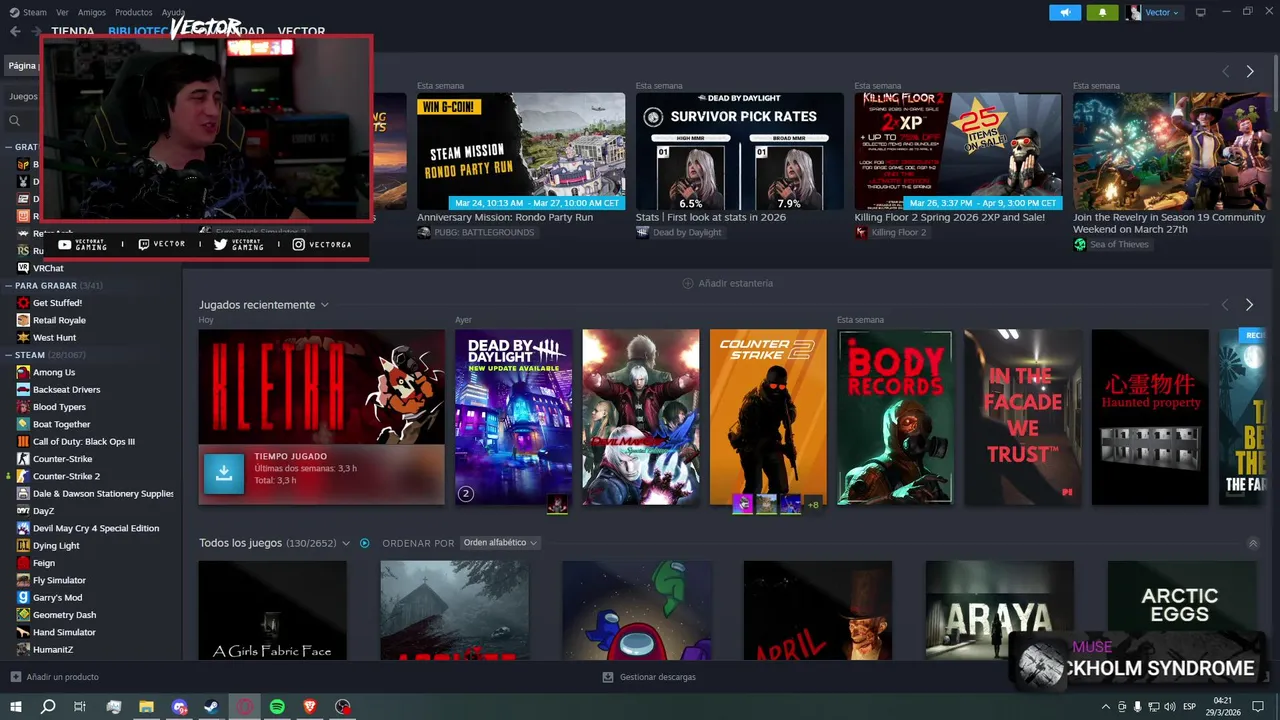Screen dimensions: 1280x720
Task: Select Call of Duty: Black Ops III
Action: tap(84, 442)
